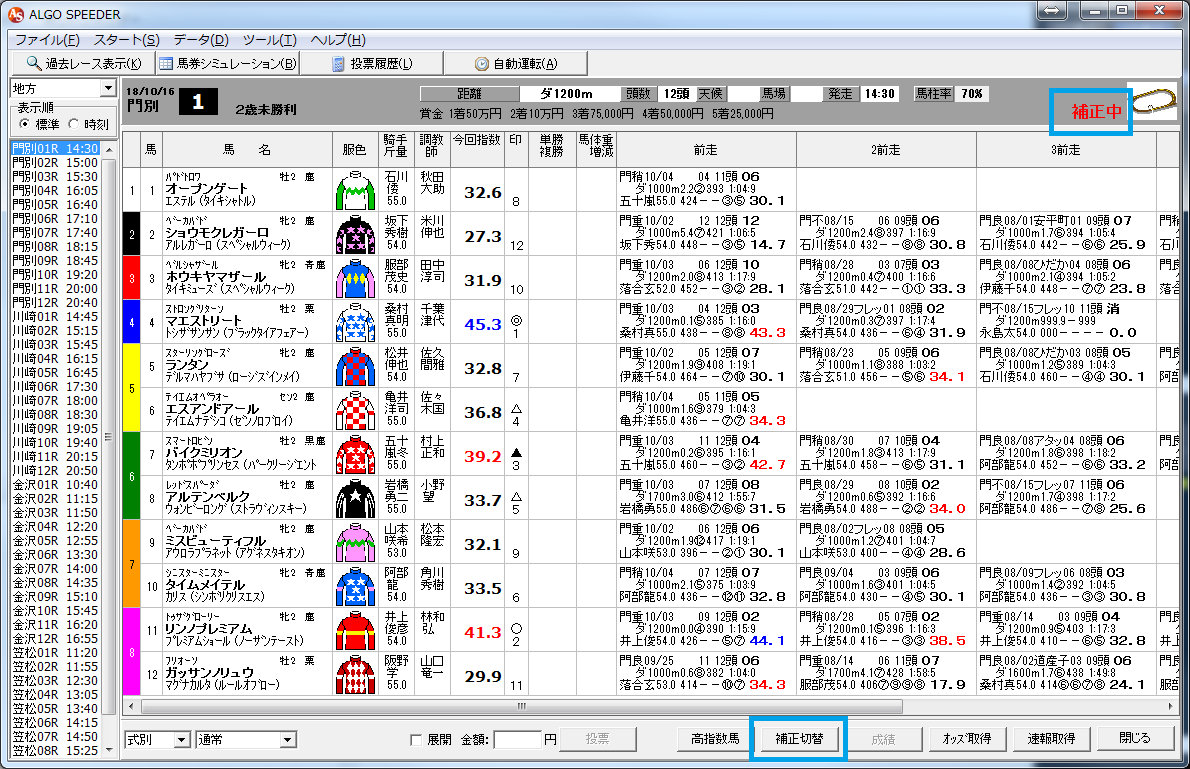1190x769 pixels.
Task: Click the ALGO SPEEDER app icon in title bar
Action: [15, 14]
